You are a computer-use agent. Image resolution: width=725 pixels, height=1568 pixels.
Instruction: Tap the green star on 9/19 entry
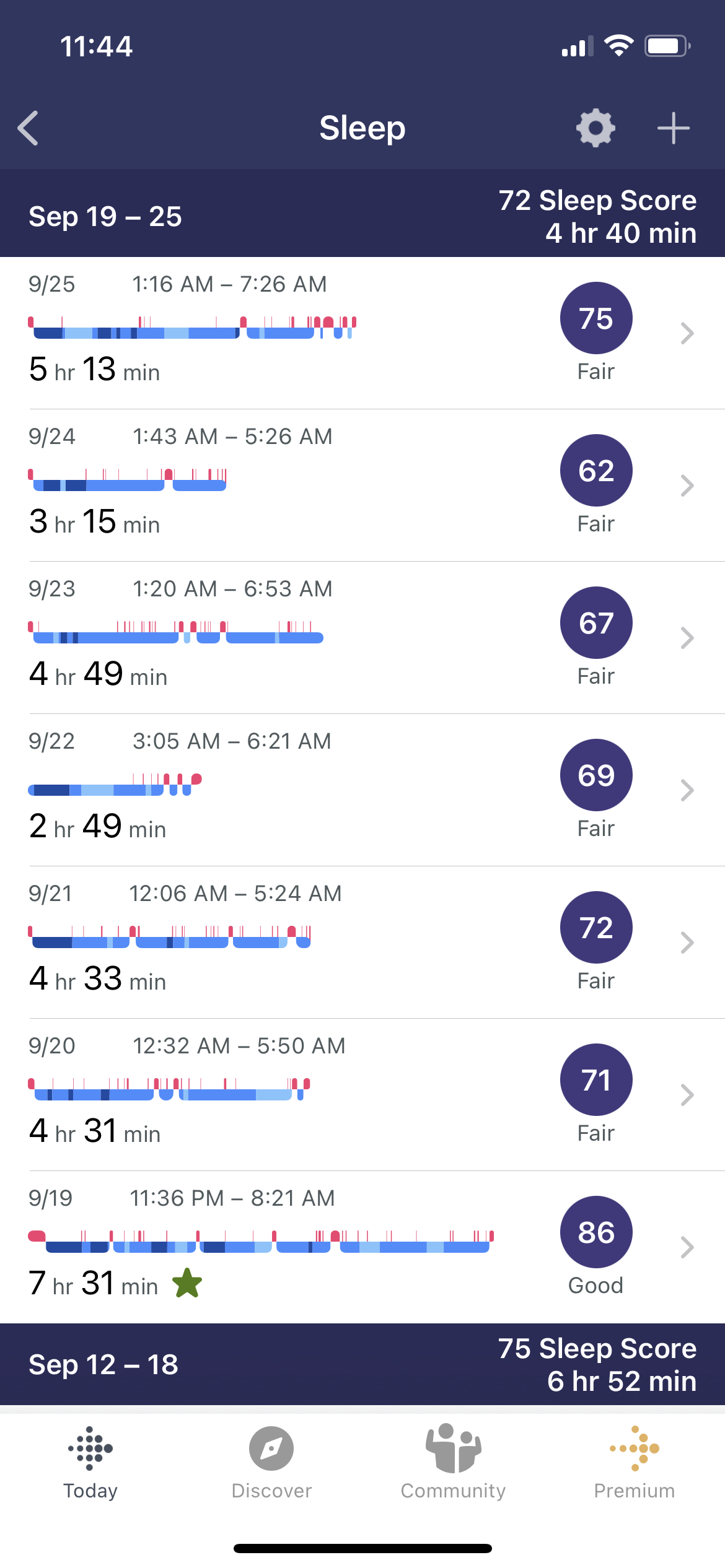[187, 1283]
